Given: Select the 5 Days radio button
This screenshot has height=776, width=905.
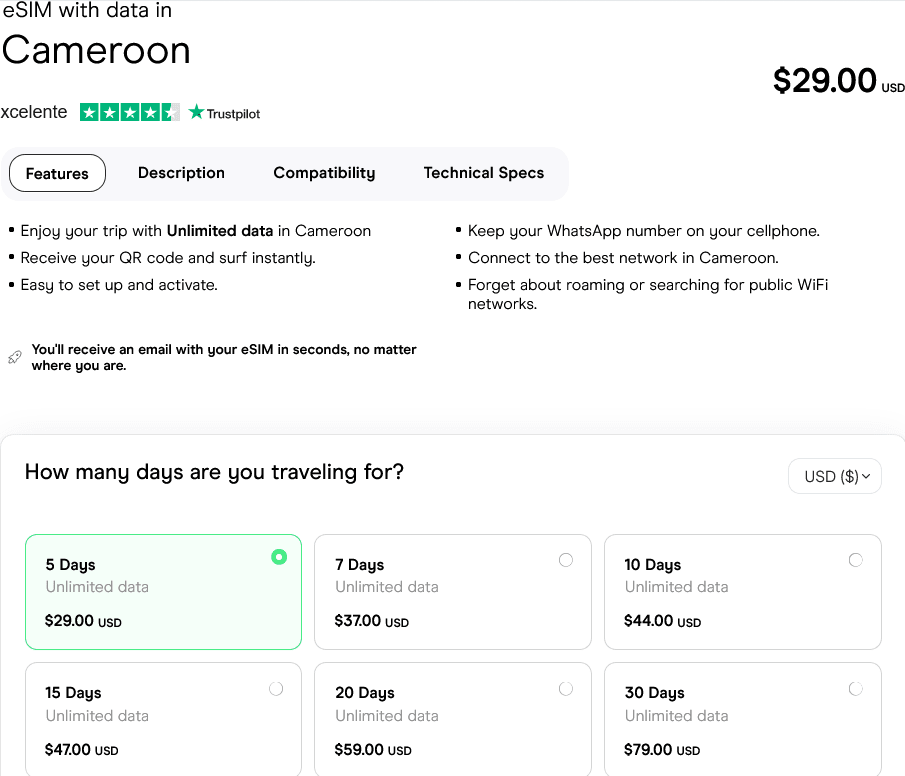Looking at the screenshot, I should (279, 557).
